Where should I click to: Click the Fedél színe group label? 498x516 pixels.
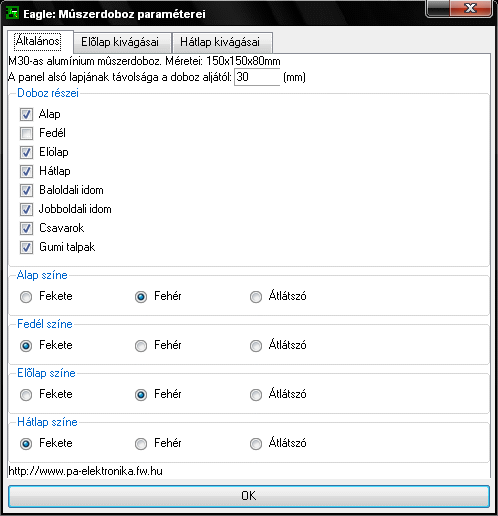coord(45,324)
